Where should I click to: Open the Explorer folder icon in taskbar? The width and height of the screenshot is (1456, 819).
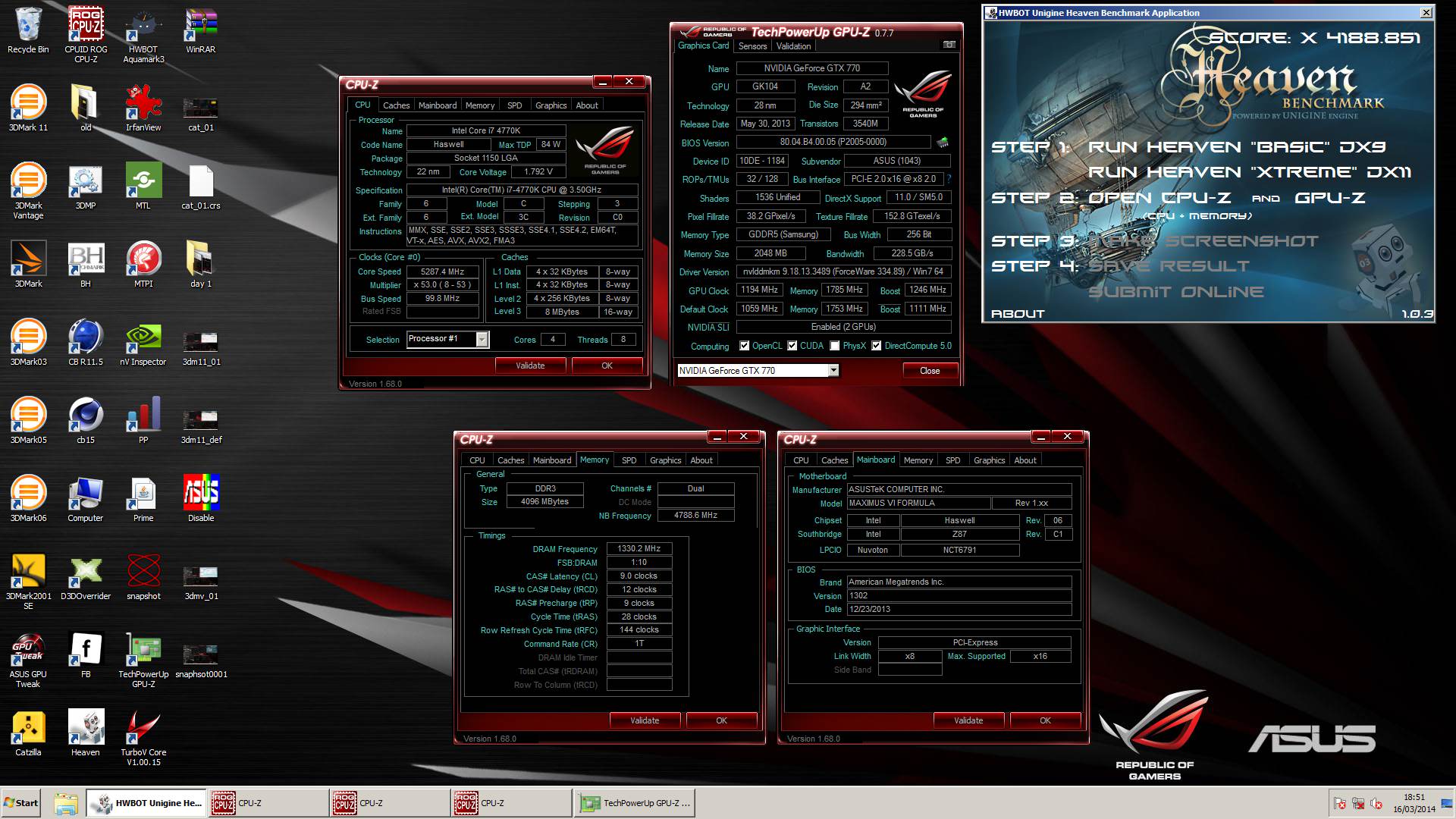[x=66, y=804]
